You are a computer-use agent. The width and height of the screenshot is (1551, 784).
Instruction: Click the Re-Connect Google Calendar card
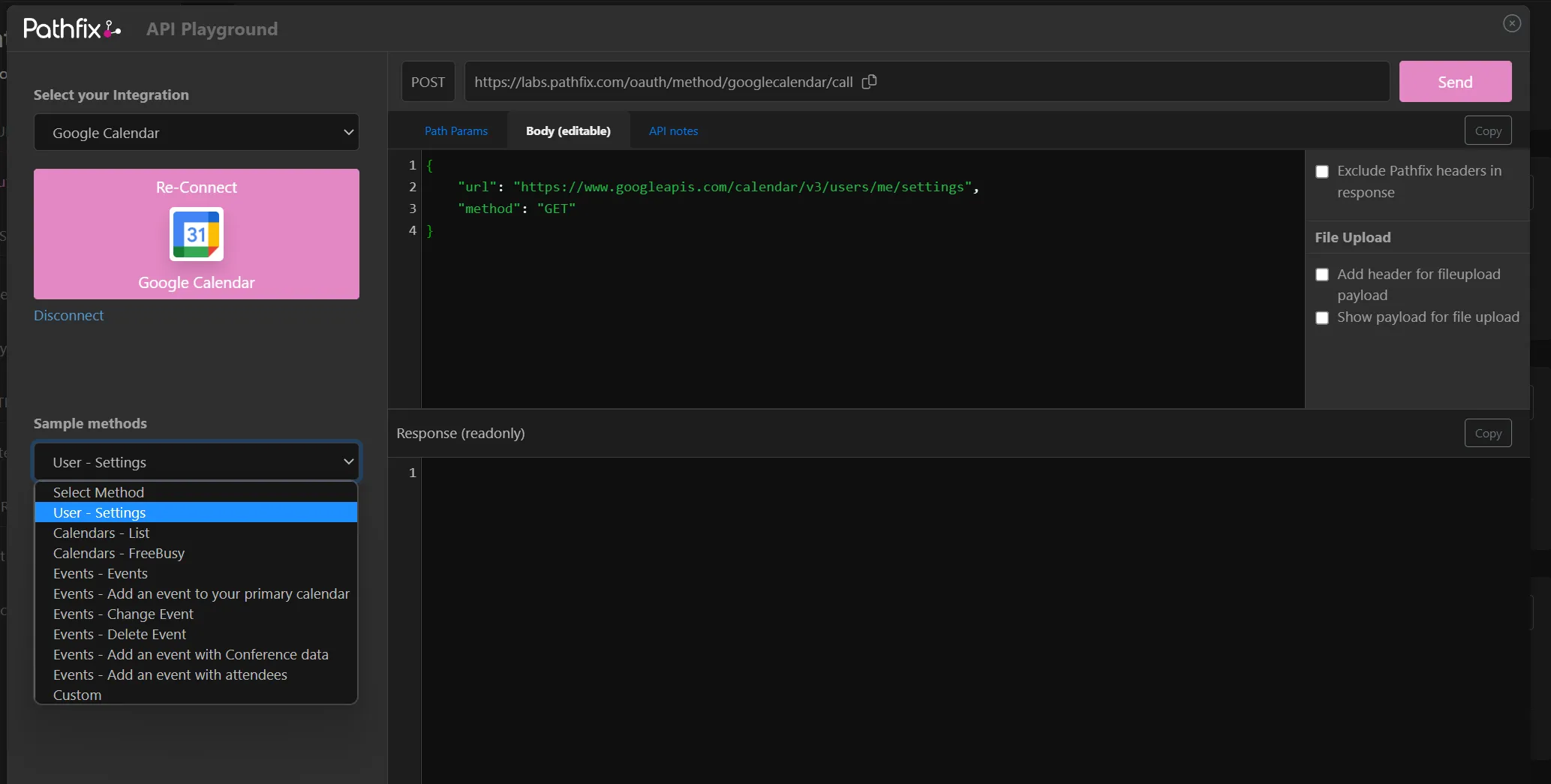click(x=197, y=234)
